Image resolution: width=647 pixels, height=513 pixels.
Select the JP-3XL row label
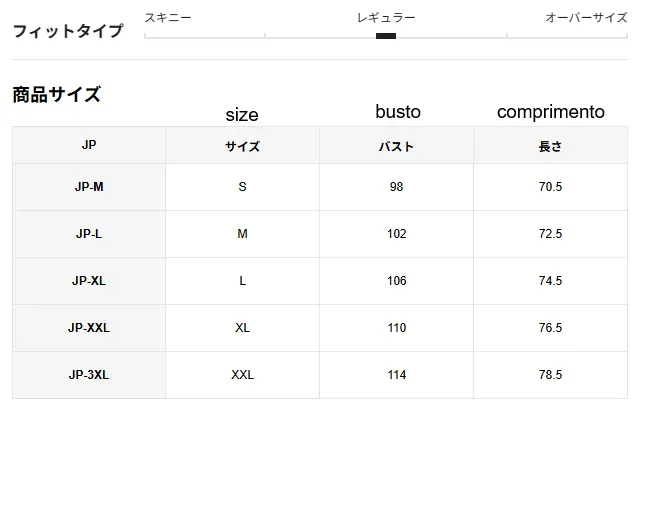[x=89, y=375]
